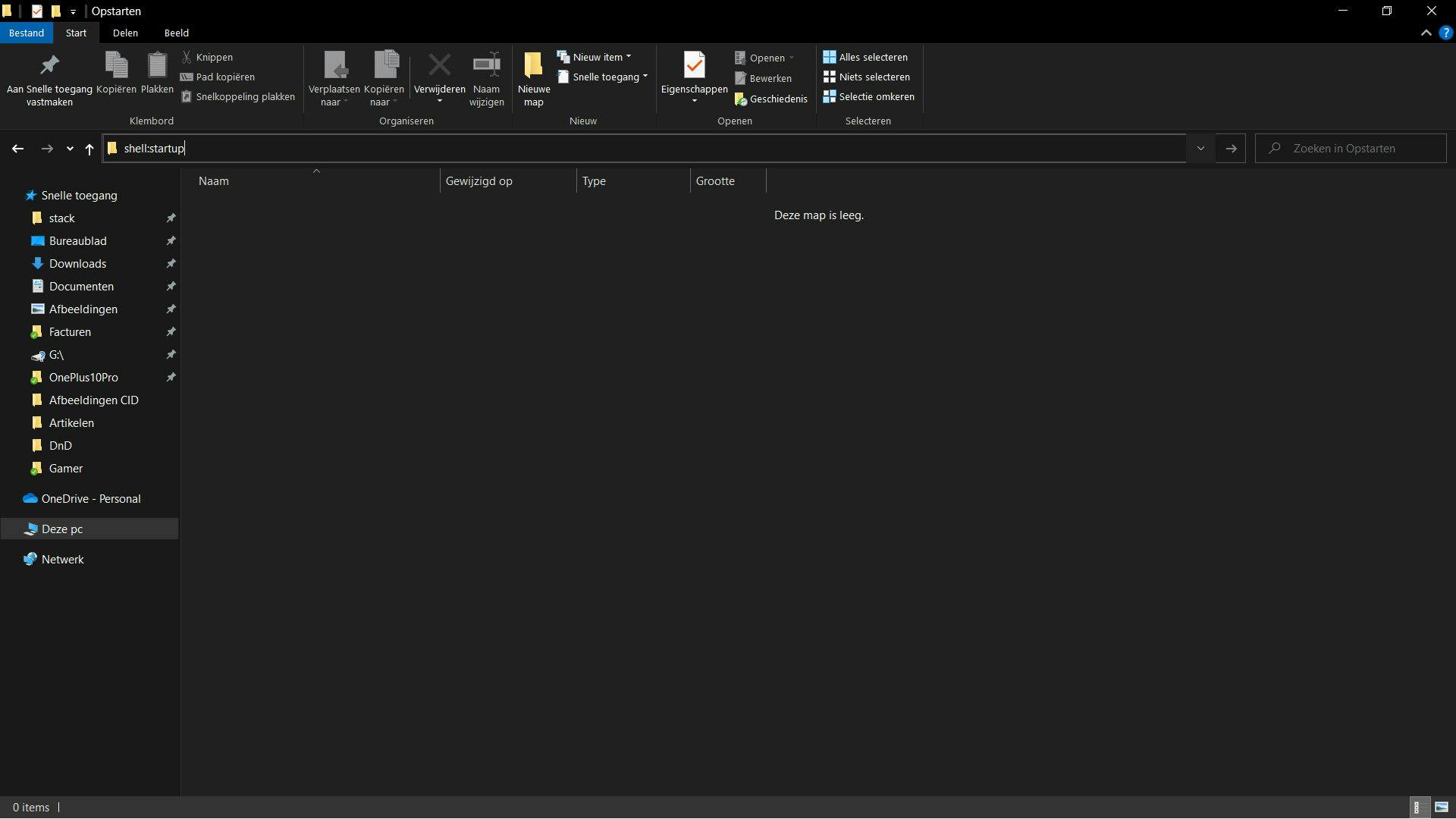This screenshot has height=819, width=1456.
Task: Click the Naam wijzigen icon
Action: coord(486,66)
